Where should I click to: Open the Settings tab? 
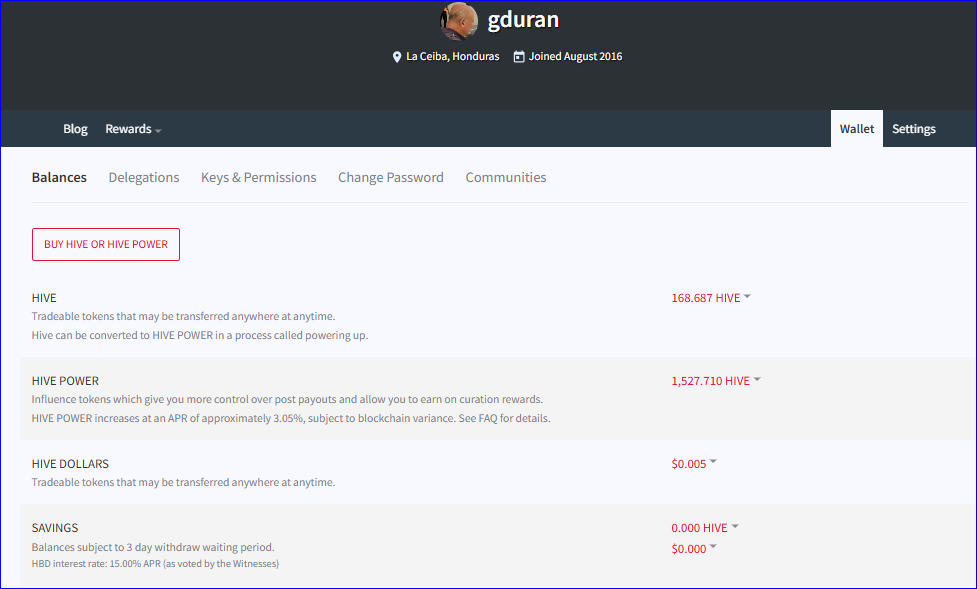click(x=913, y=129)
